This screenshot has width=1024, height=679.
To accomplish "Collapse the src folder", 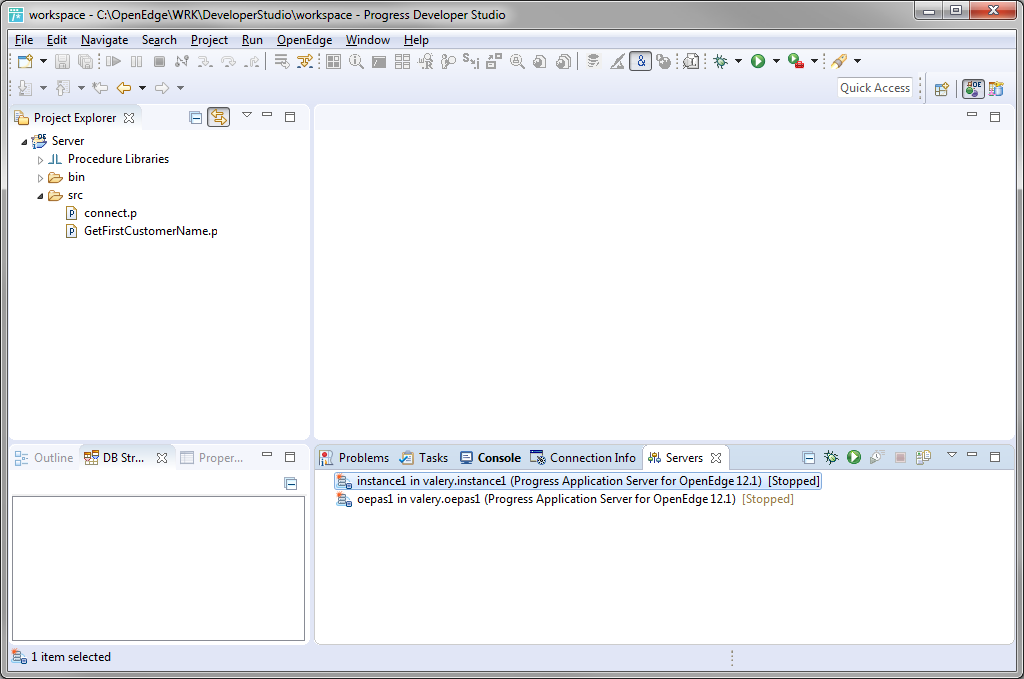I will click(x=40, y=196).
